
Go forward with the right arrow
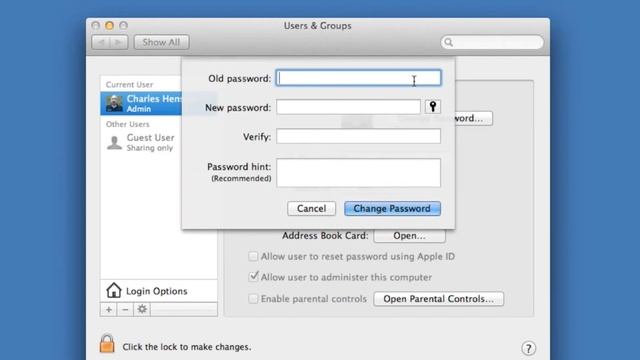(x=119, y=42)
